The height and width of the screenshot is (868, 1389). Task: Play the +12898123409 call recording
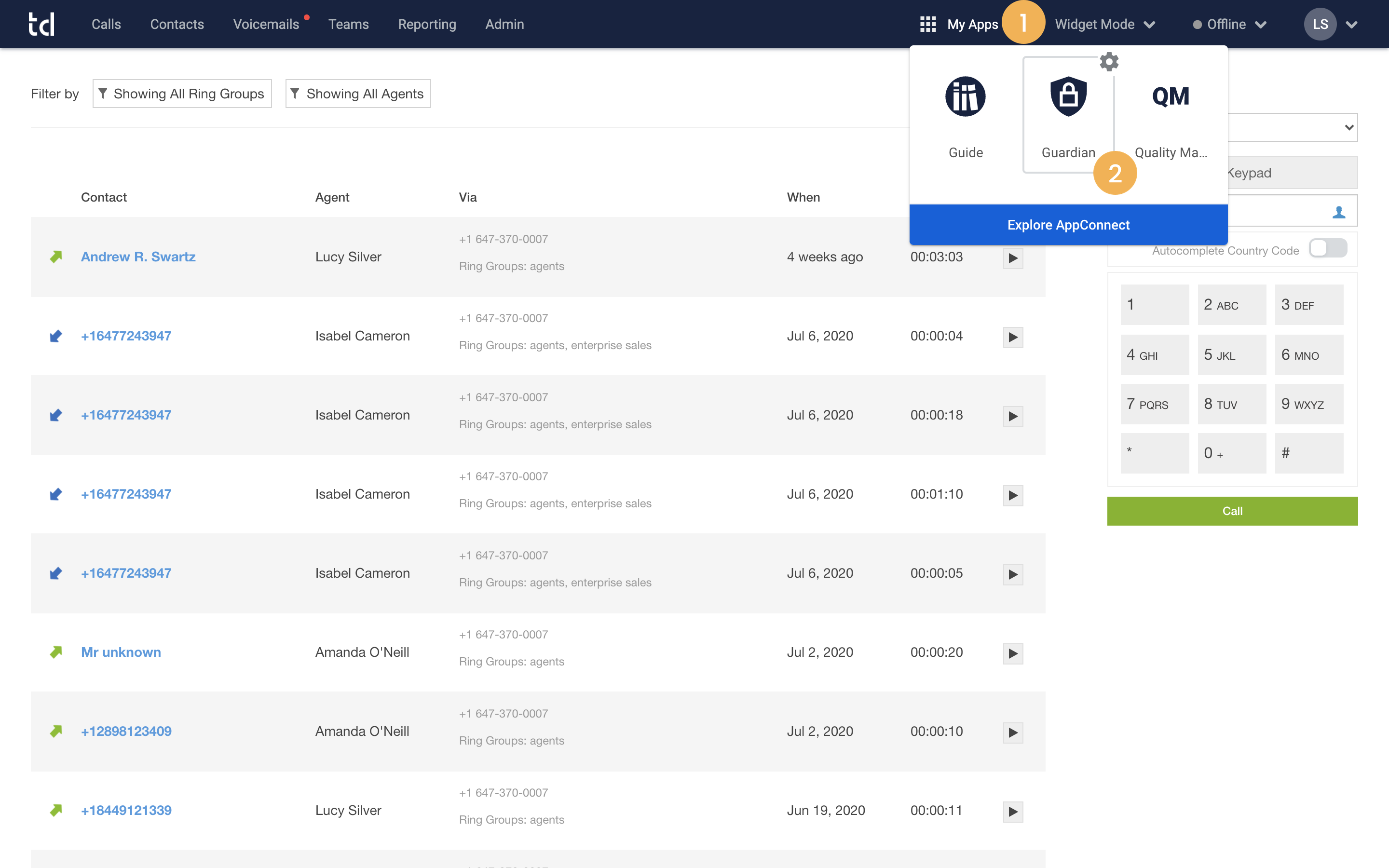[x=1013, y=732]
